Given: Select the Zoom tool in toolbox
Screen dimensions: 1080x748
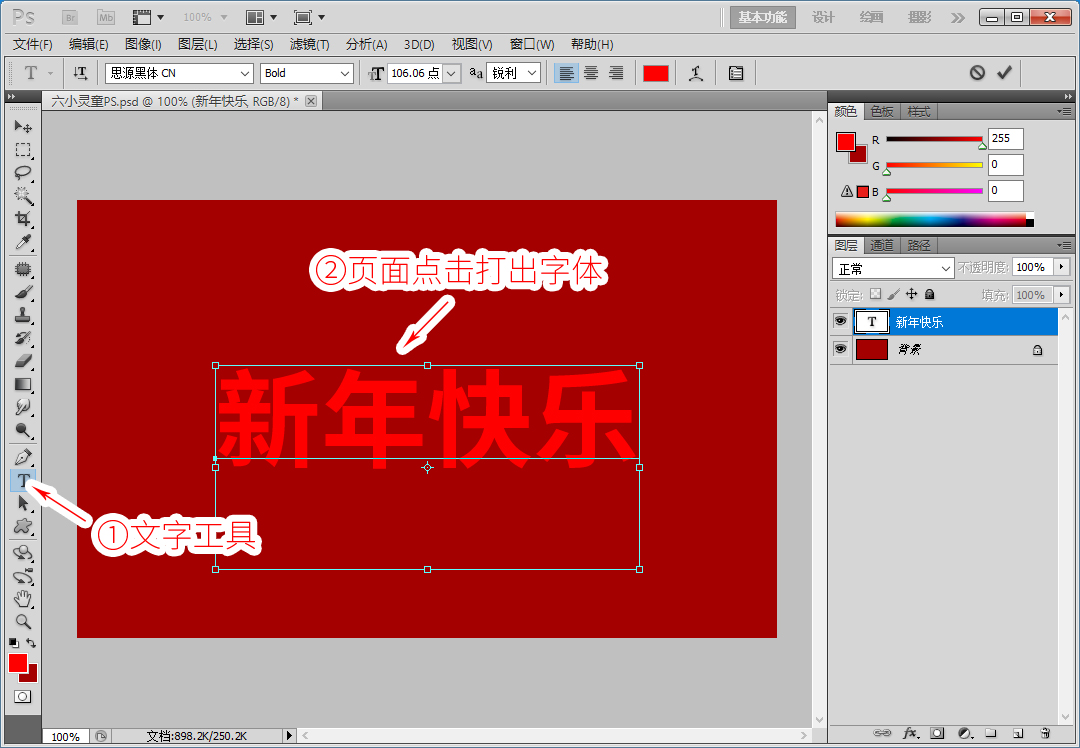Looking at the screenshot, I should click(x=23, y=621).
